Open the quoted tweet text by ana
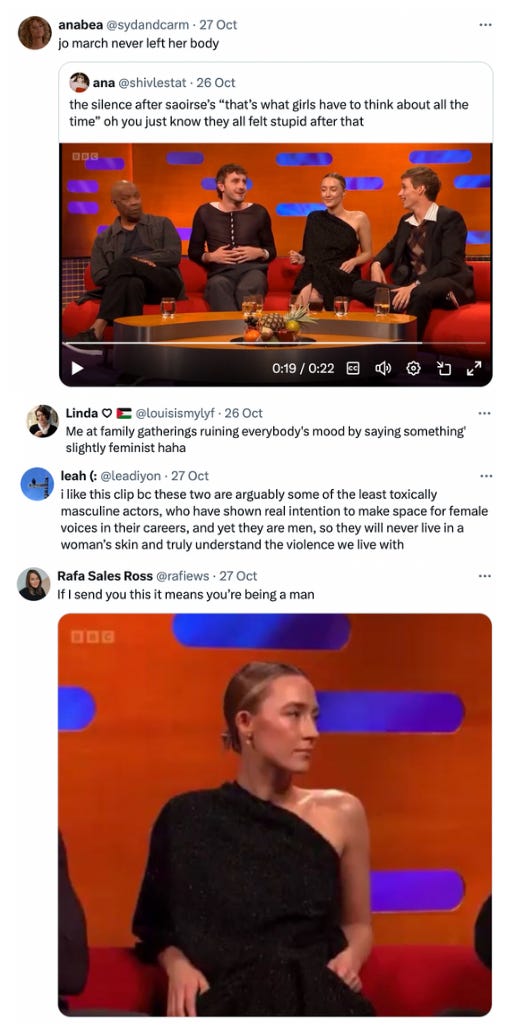526x1030 pixels. 269,112
